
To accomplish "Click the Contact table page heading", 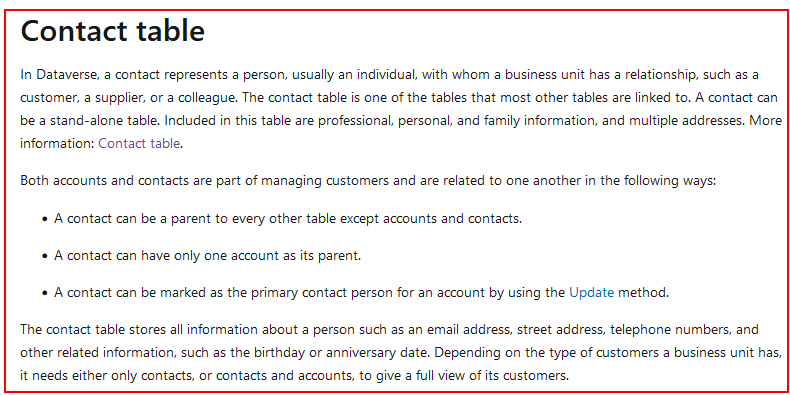I will (112, 31).
